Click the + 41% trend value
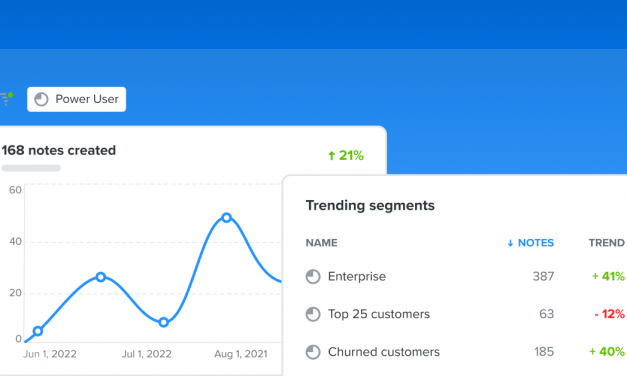 [608, 276]
